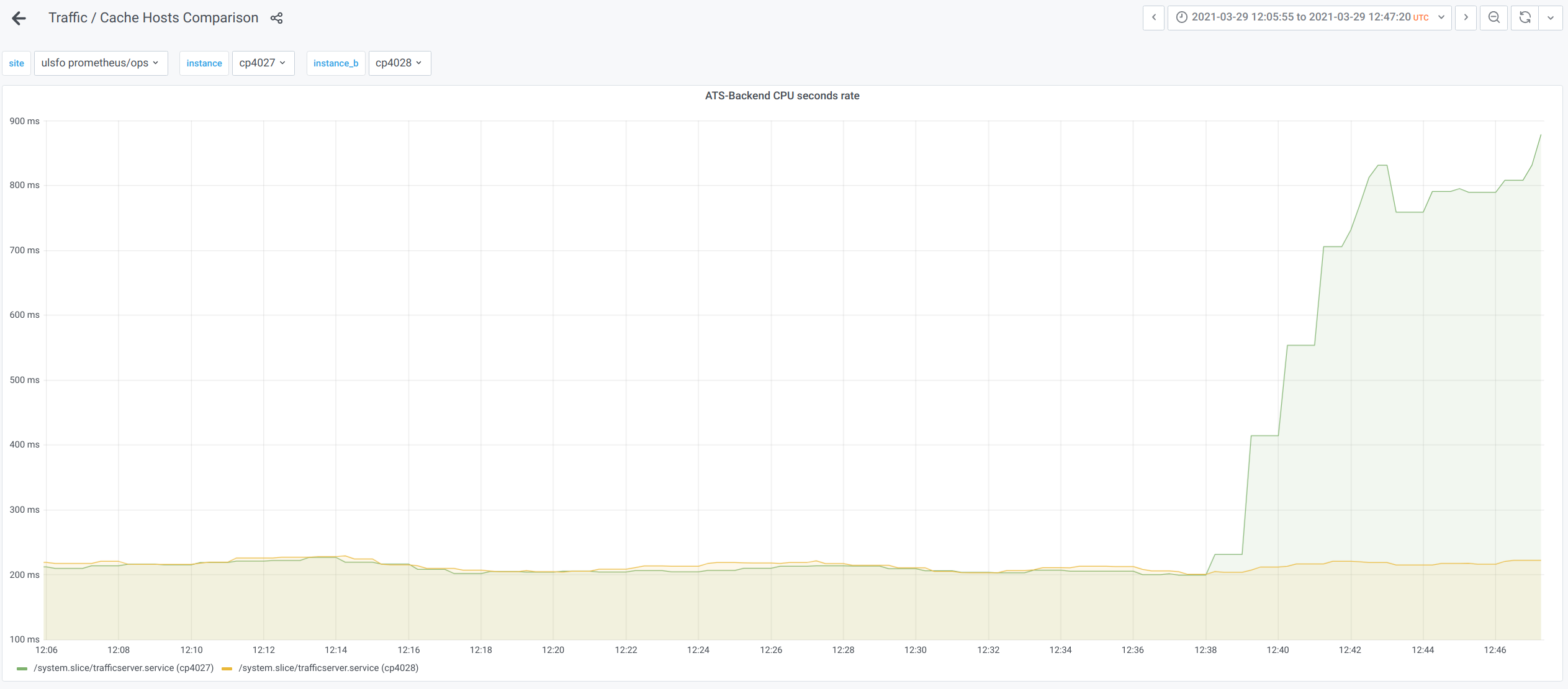Open the instance_b dropdown set to cp4028

click(x=399, y=63)
